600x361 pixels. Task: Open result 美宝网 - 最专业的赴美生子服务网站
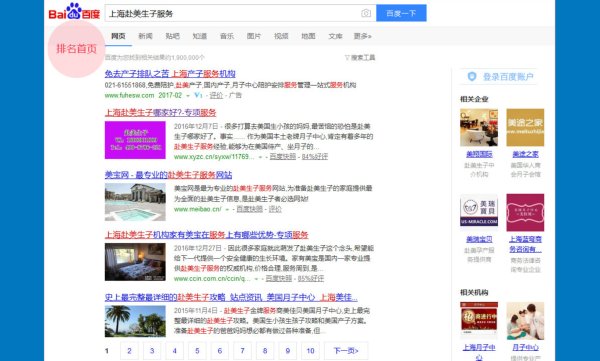pyautogui.click(x=168, y=175)
